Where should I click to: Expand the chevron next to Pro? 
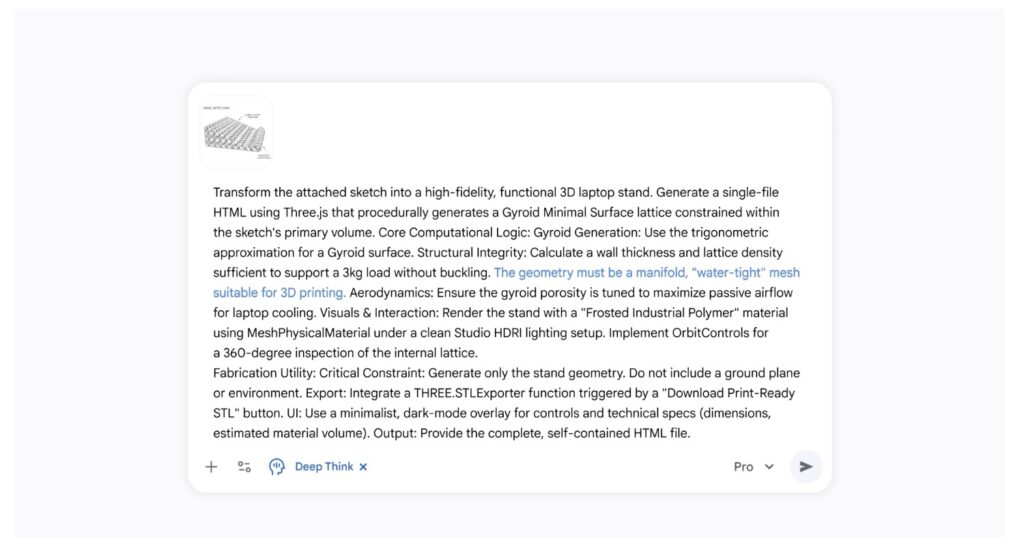[769, 467]
